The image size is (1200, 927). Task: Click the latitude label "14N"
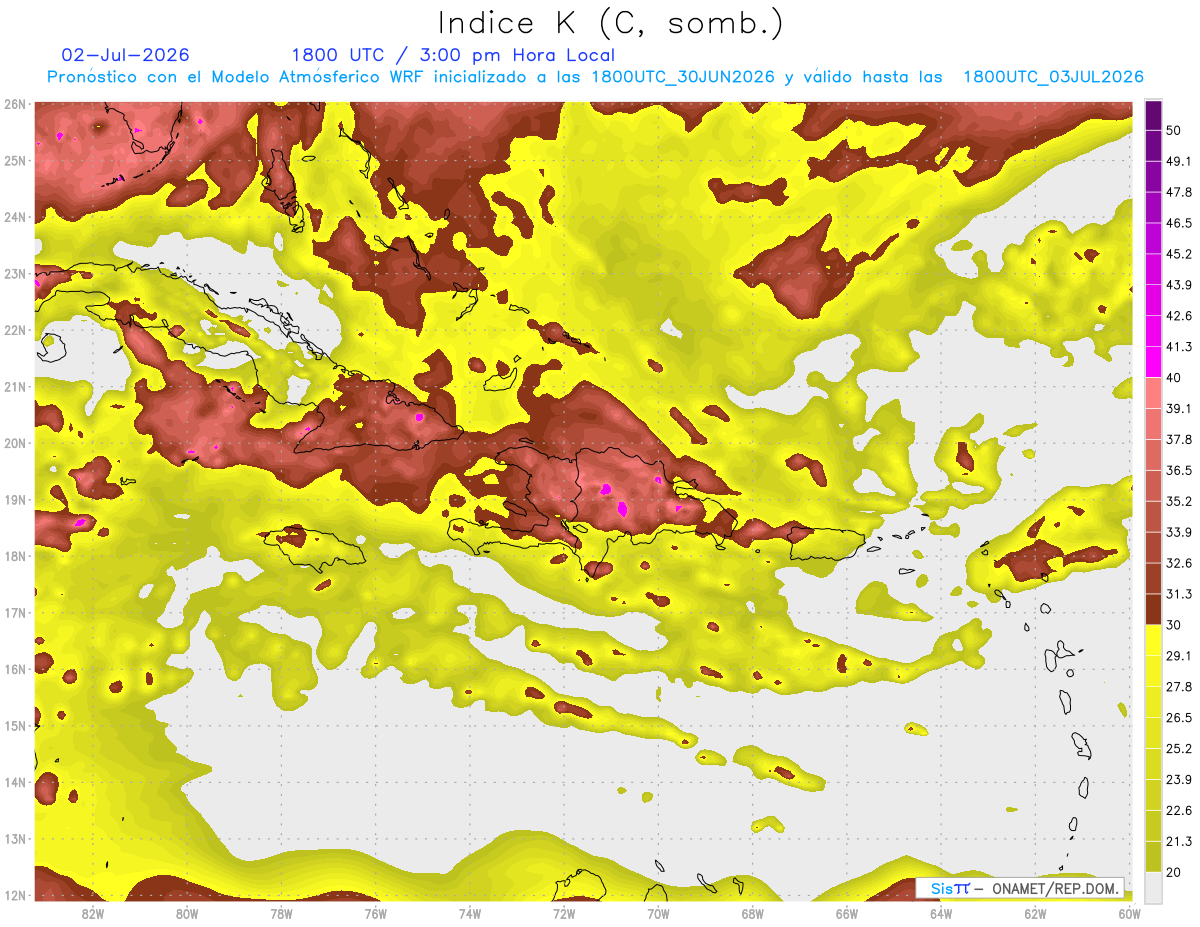click(x=14, y=782)
